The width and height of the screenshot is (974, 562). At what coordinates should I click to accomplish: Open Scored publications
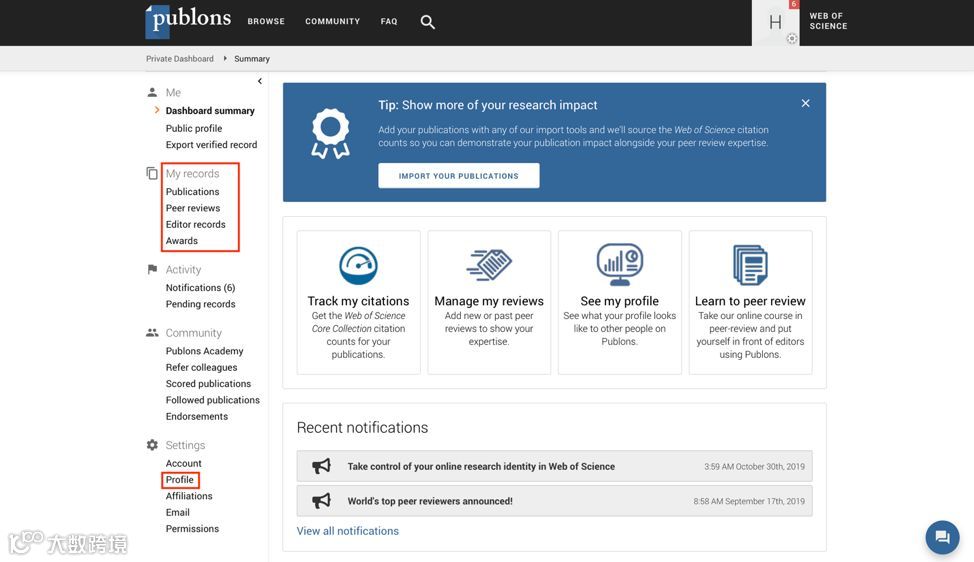(208, 384)
